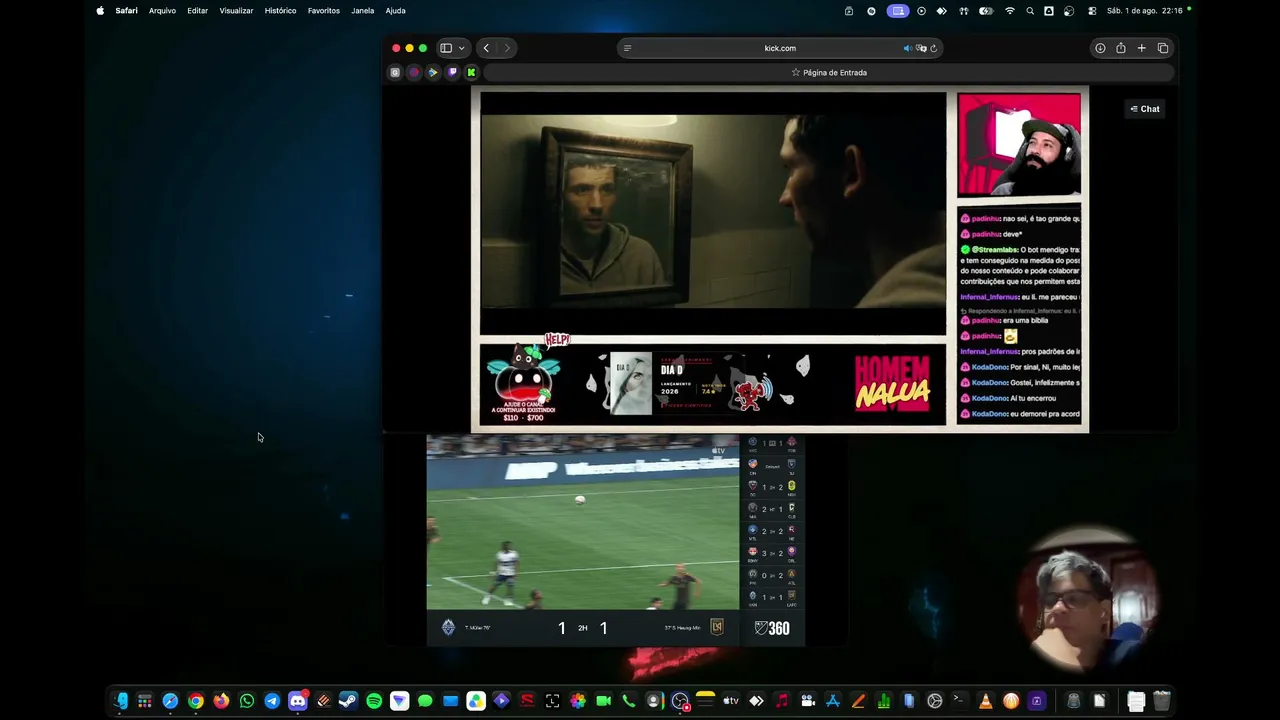
Task: Open Music from the dock
Action: 782,701
